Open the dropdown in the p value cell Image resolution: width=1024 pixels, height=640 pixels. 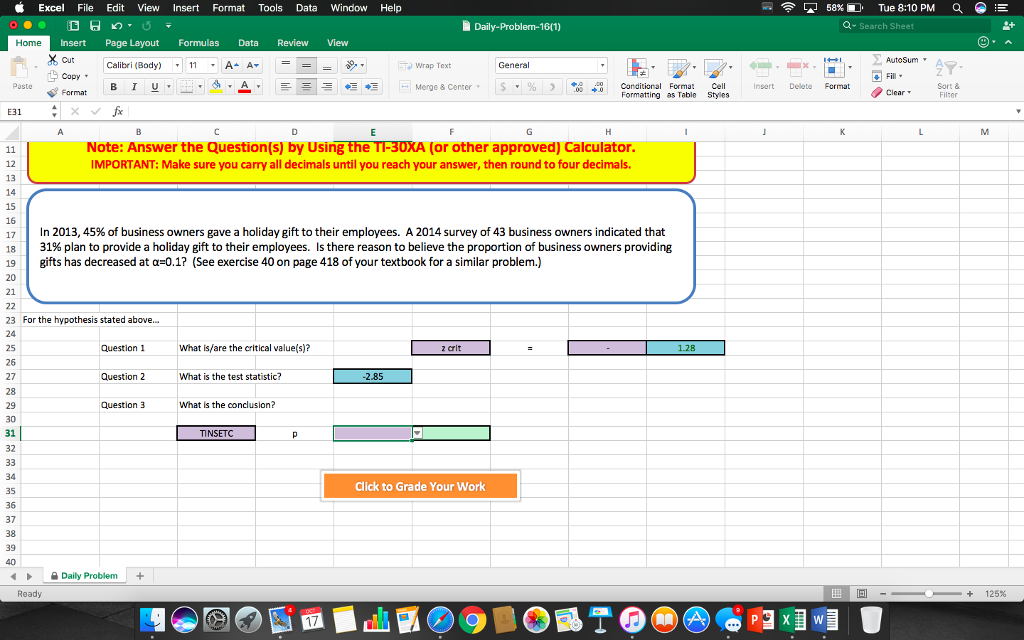click(x=415, y=433)
